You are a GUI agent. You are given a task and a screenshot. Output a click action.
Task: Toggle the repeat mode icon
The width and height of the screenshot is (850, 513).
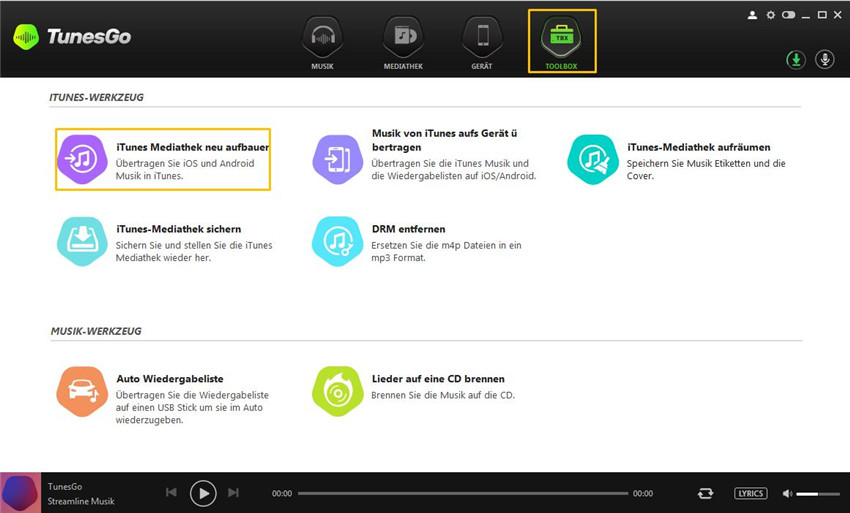coord(705,493)
